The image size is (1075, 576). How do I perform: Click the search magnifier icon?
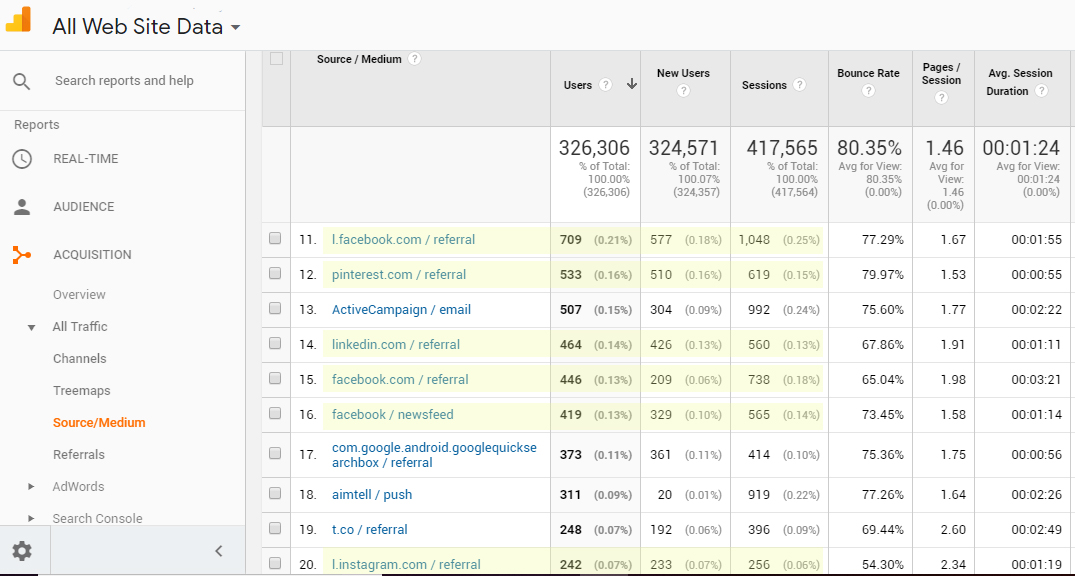click(22, 82)
